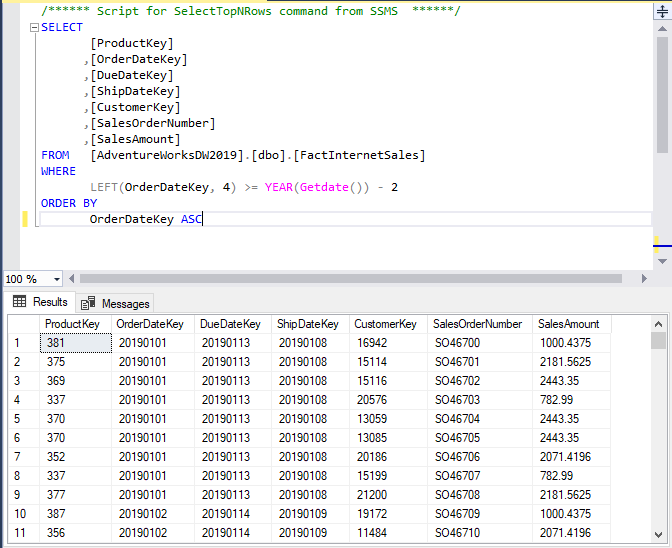Click DueDateKey cell in row 11

coord(233,533)
